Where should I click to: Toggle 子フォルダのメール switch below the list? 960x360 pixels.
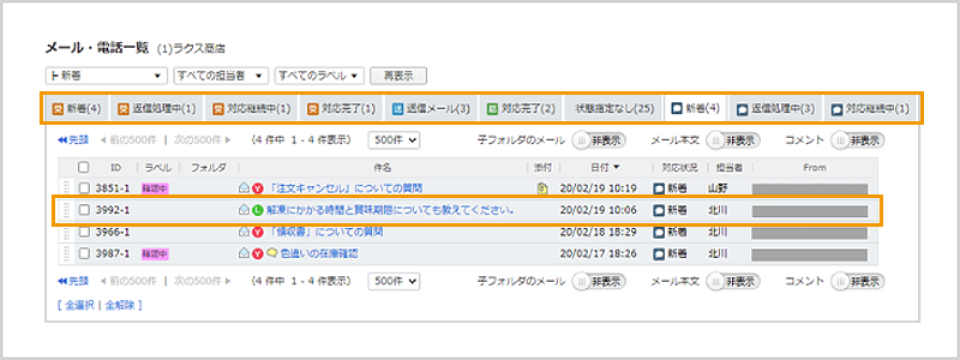point(598,281)
